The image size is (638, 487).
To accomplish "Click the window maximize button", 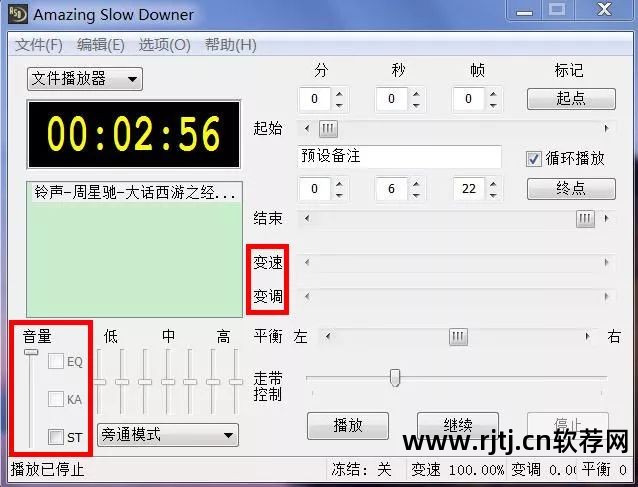I will coord(558,10).
